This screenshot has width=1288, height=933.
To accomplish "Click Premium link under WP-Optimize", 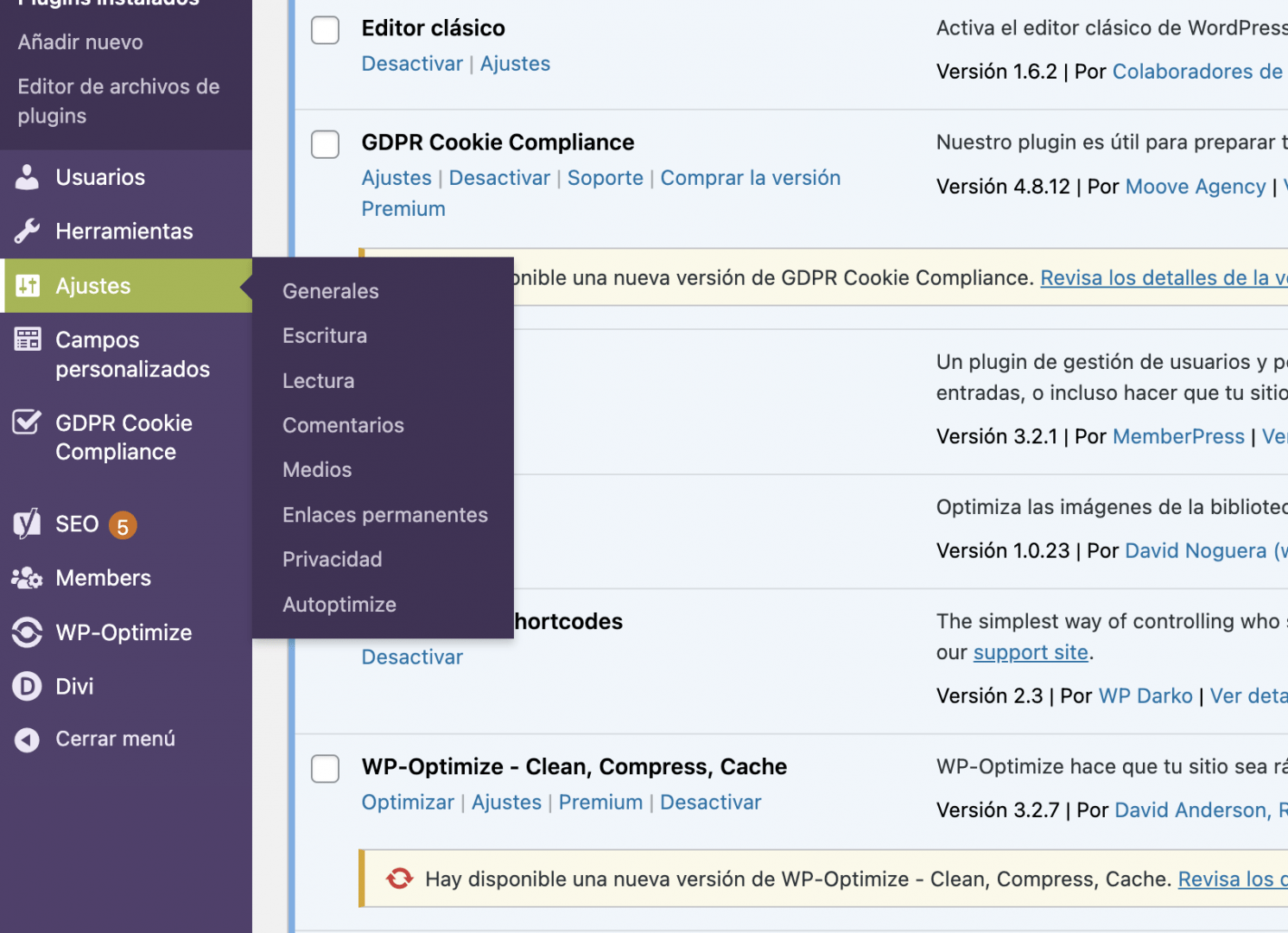I will click(601, 803).
